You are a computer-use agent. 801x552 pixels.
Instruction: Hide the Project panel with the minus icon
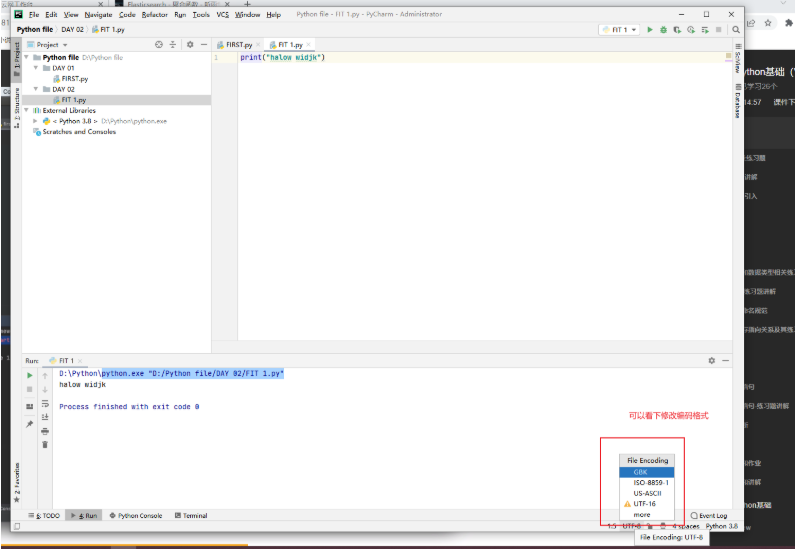(204, 44)
